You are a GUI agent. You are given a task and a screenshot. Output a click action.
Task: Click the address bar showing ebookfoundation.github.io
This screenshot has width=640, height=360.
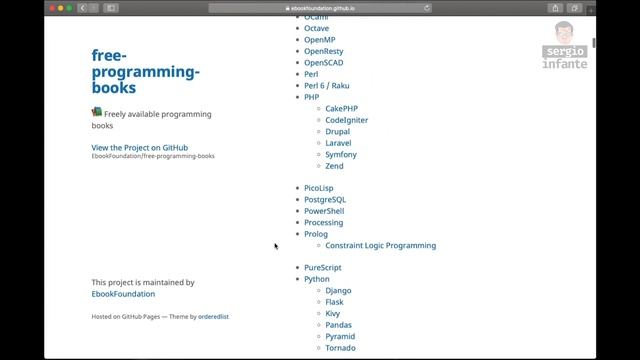tap(320, 8)
